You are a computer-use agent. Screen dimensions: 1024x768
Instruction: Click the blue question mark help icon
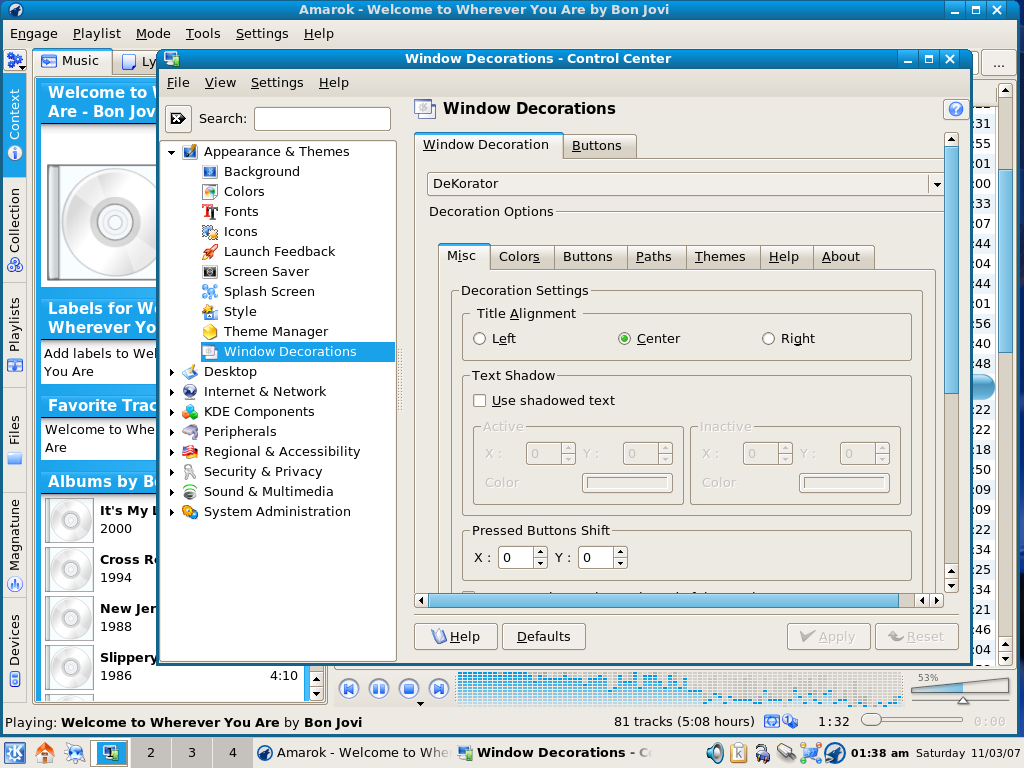955,109
